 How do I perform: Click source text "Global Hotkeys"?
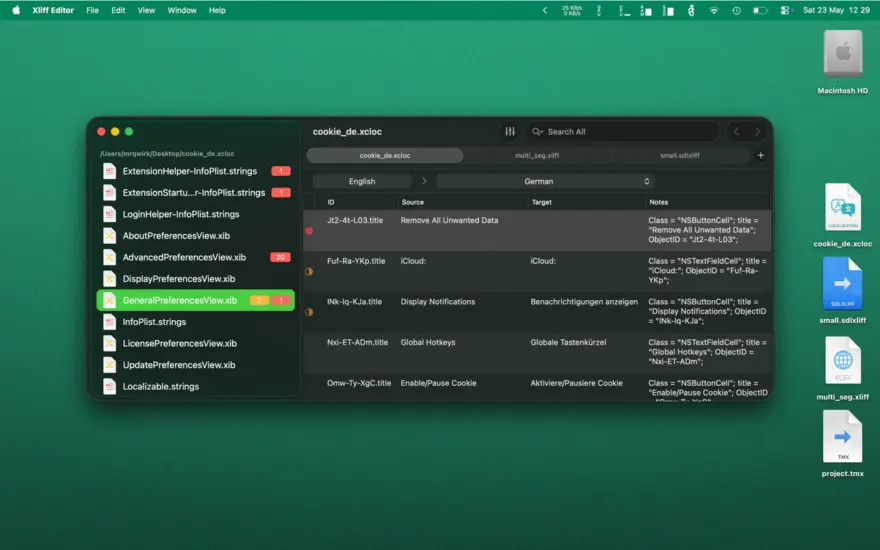click(x=428, y=342)
